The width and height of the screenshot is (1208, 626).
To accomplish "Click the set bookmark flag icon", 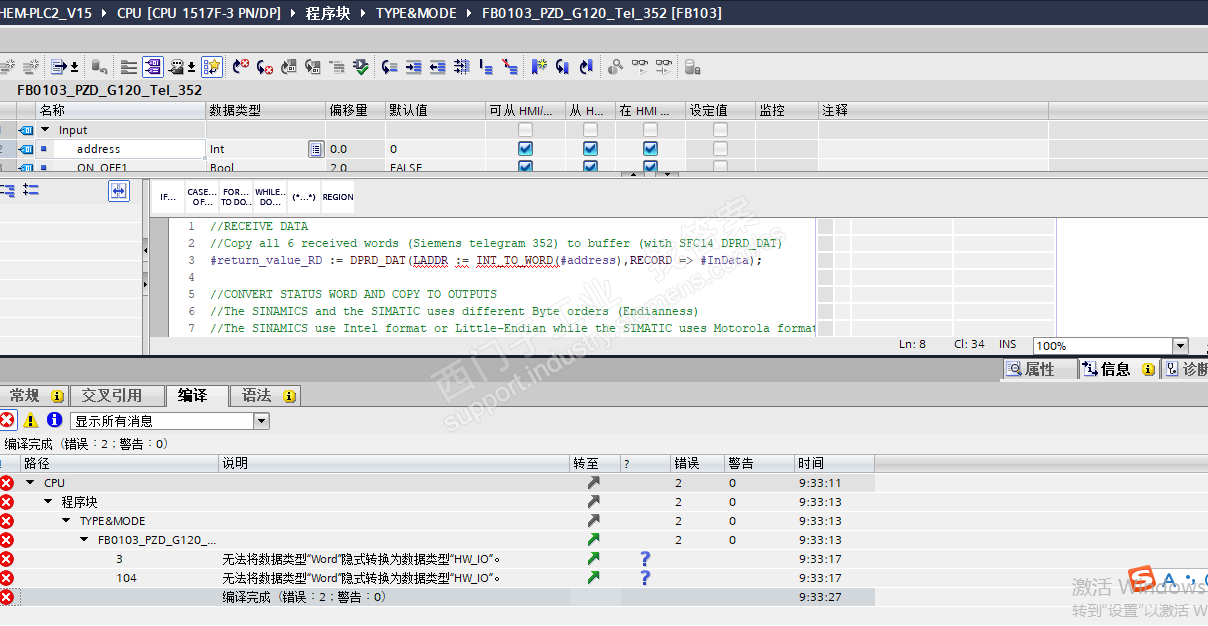I will pyautogui.click(x=539, y=67).
